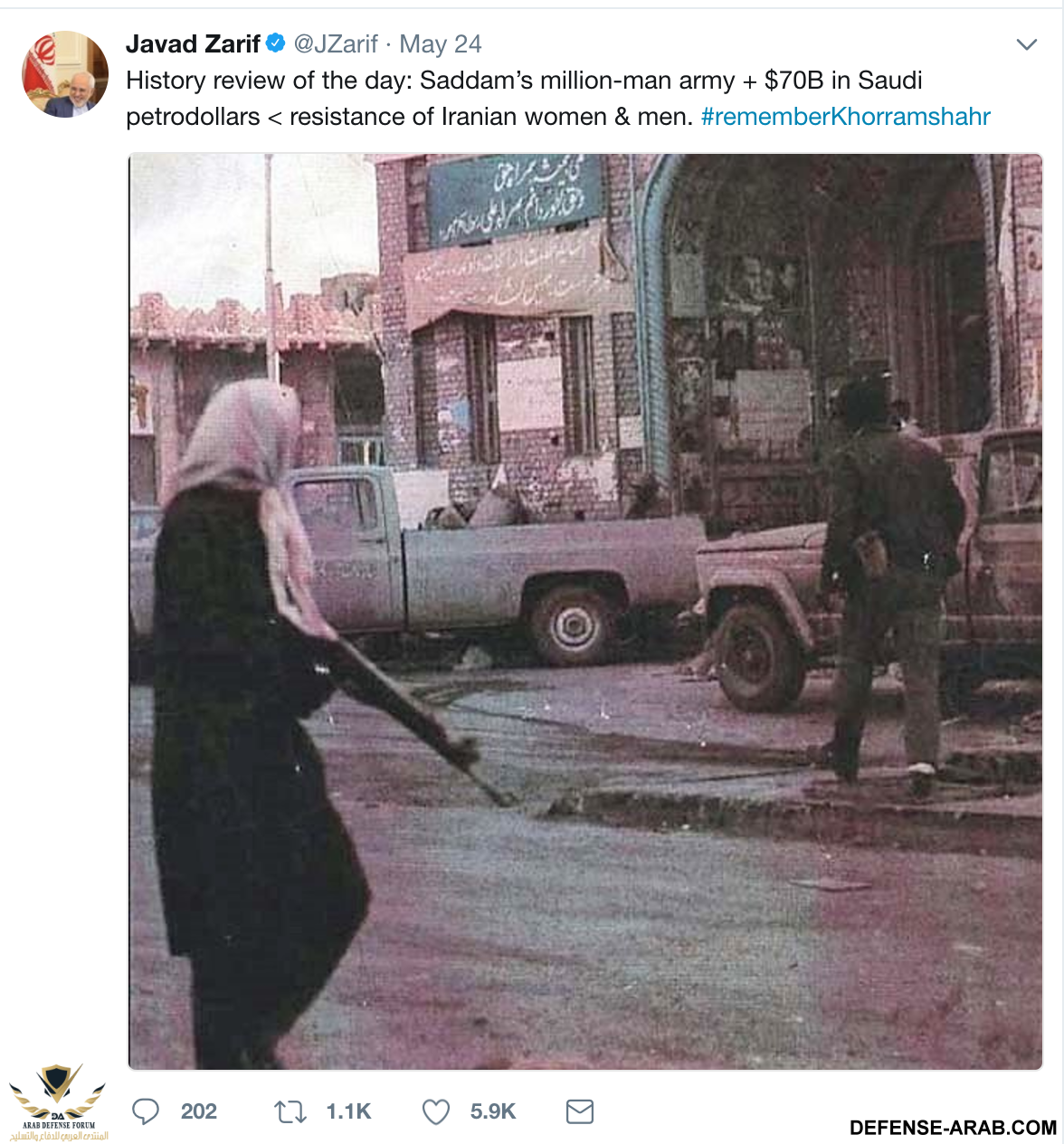Screen dimensions: 1064x1144
Task: View the 202 replies count
Action: [x=199, y=1111]
